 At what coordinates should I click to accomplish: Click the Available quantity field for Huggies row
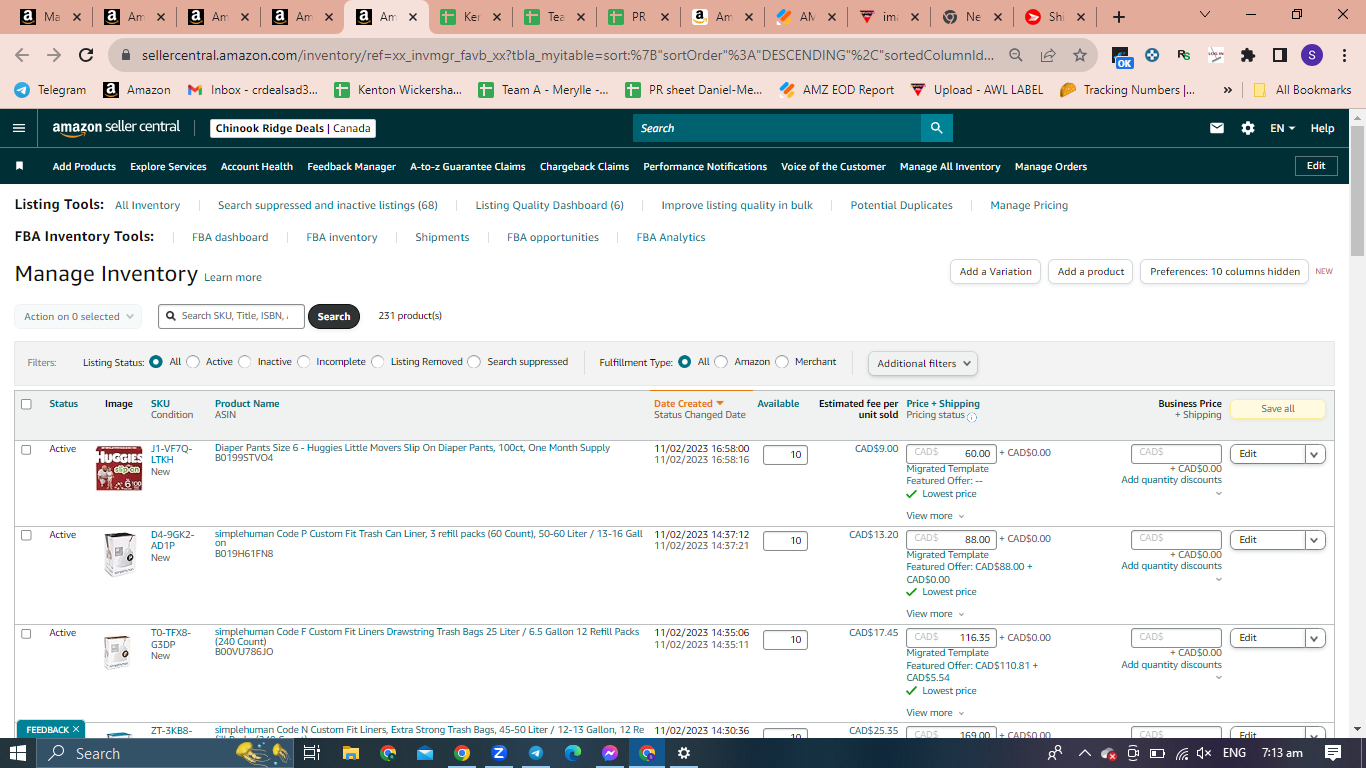pos(785,455)
